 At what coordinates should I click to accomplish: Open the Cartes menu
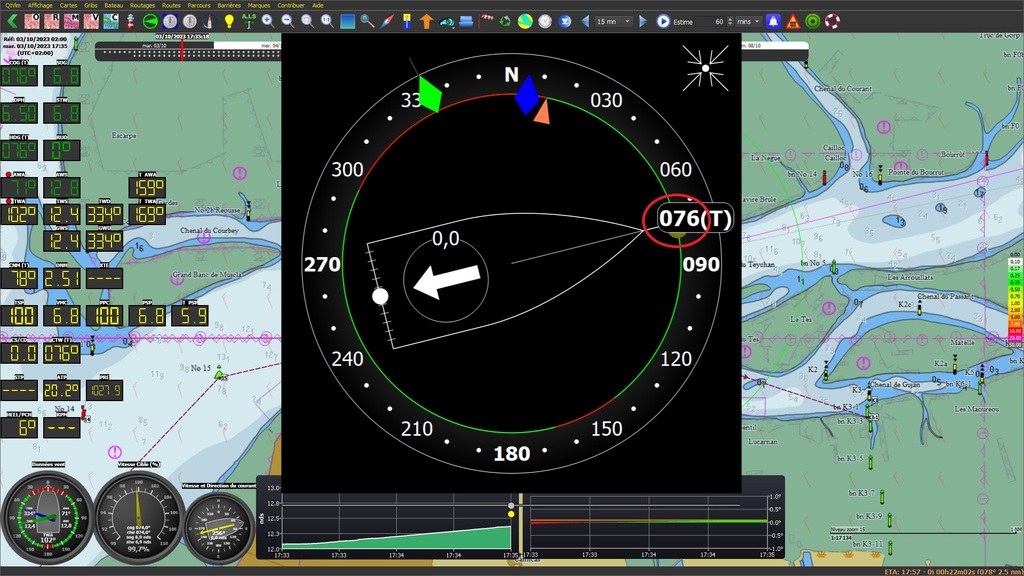(68, 5)
